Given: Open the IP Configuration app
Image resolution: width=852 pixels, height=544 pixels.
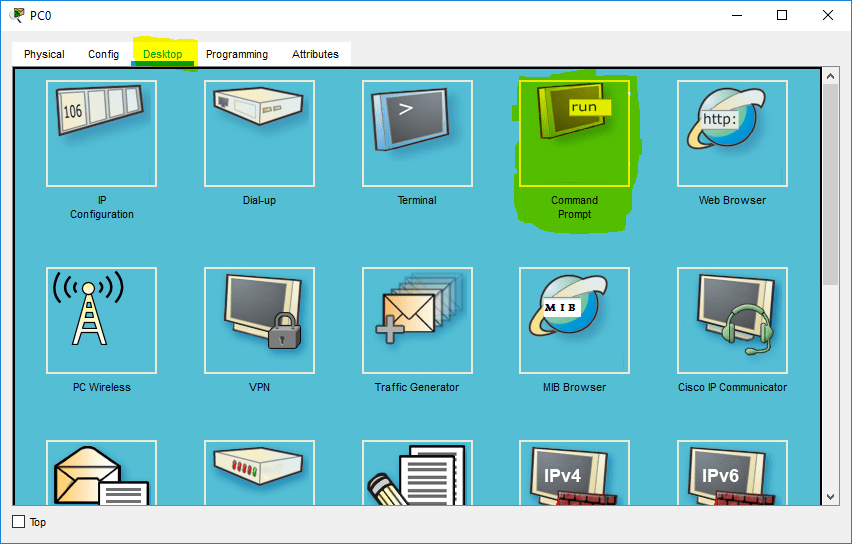Looking at the screenshot, I should tap(101, 133).
